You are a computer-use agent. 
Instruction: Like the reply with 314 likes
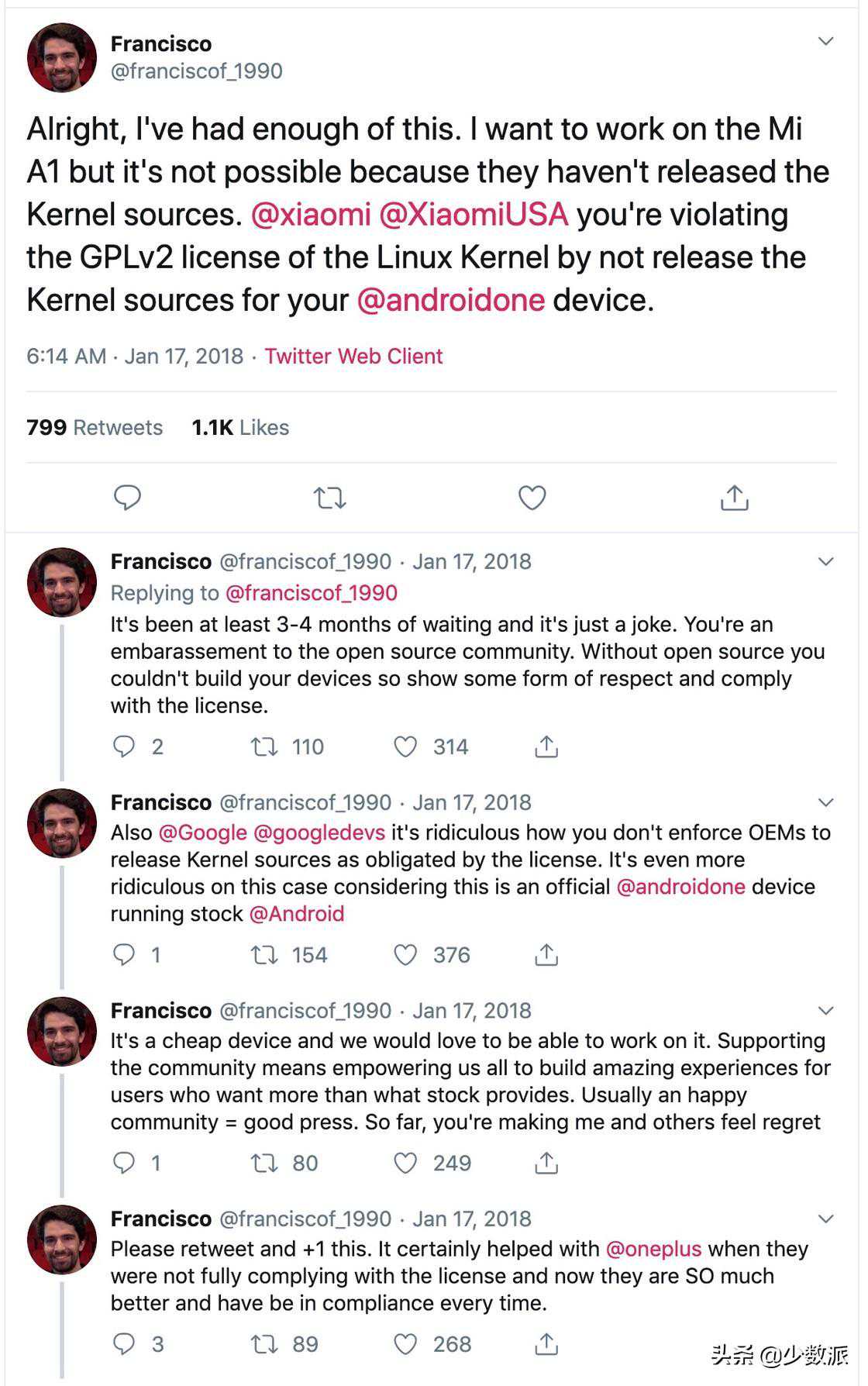(x=405, y=746)
